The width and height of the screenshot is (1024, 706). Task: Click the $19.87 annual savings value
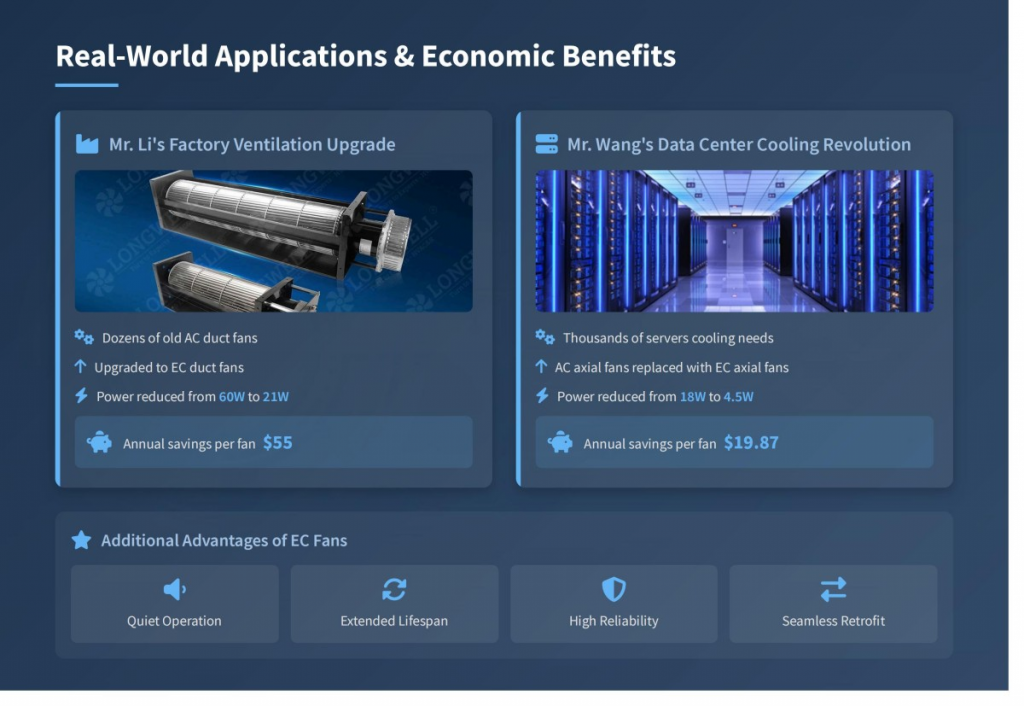click(x=751, y=442)
